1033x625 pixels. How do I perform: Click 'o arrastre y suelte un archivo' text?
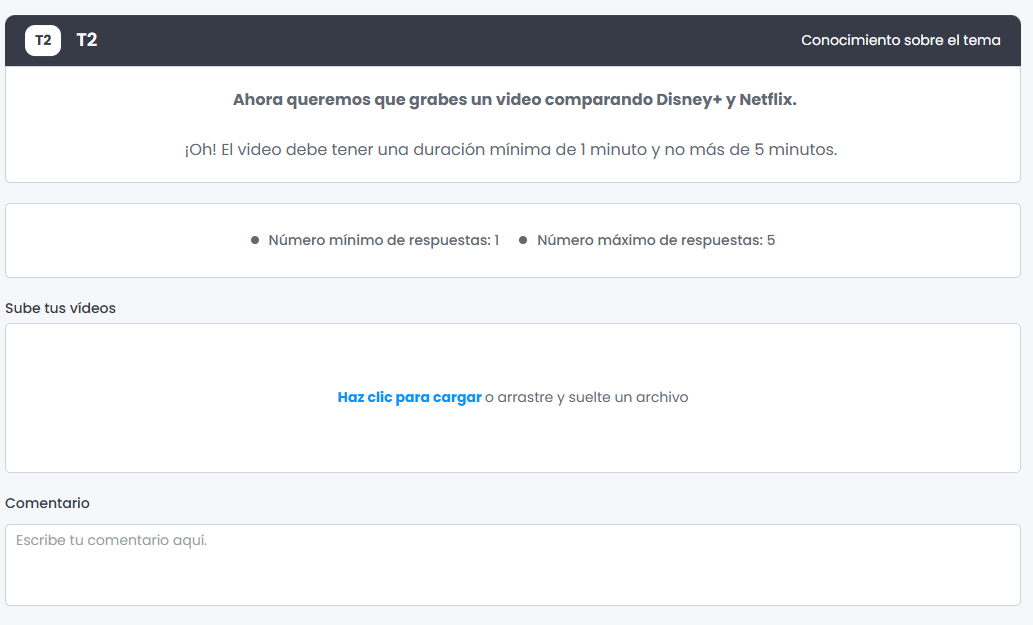click(x=586, y=397)
